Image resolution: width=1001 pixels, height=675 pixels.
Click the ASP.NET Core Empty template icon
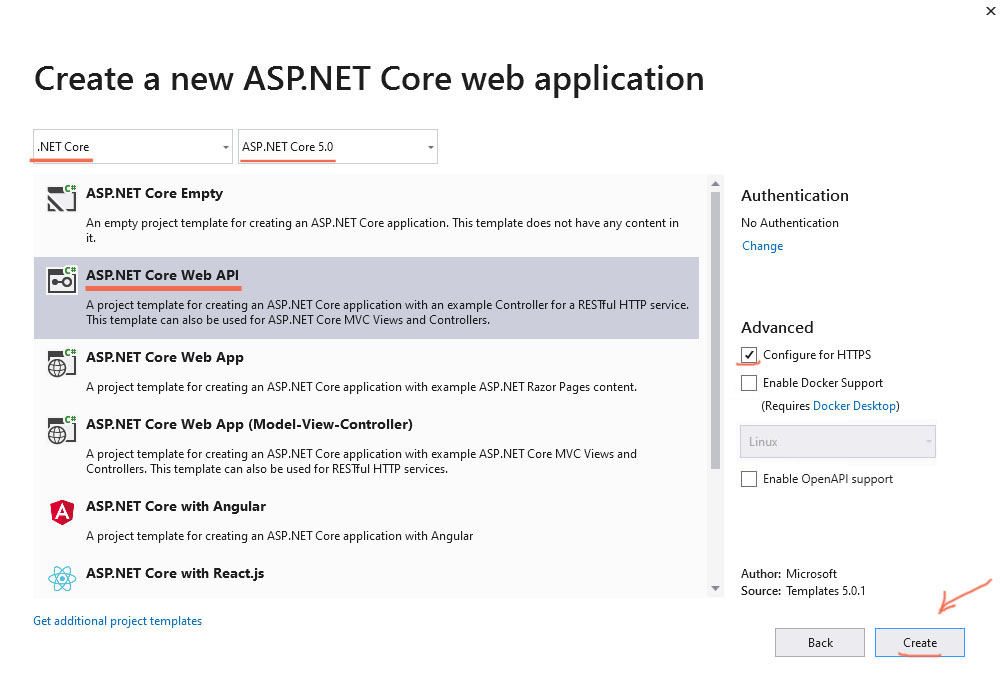click(62, 197)
